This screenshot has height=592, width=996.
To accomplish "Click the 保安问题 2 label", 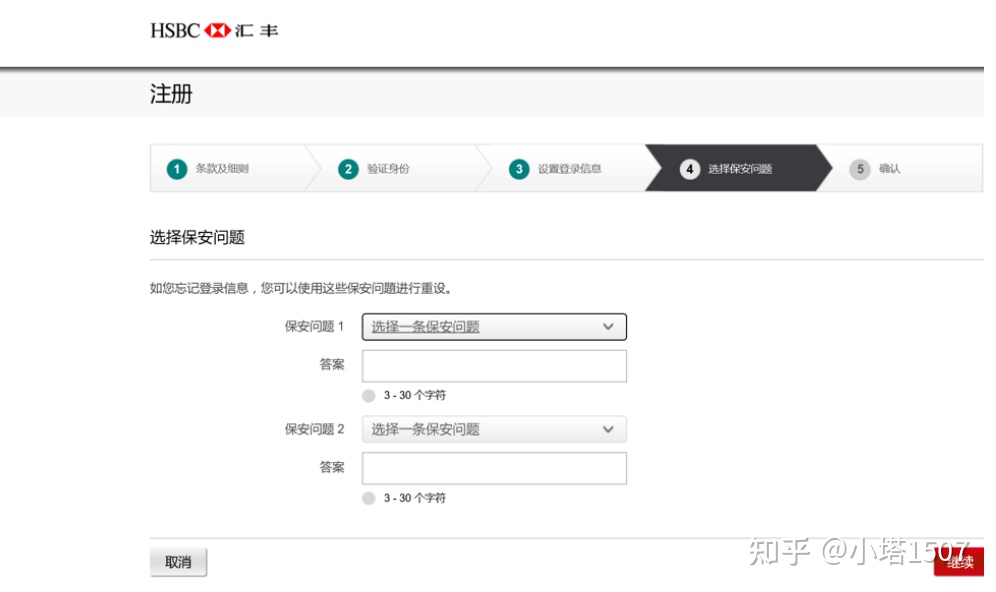I will tap(314, 429).
